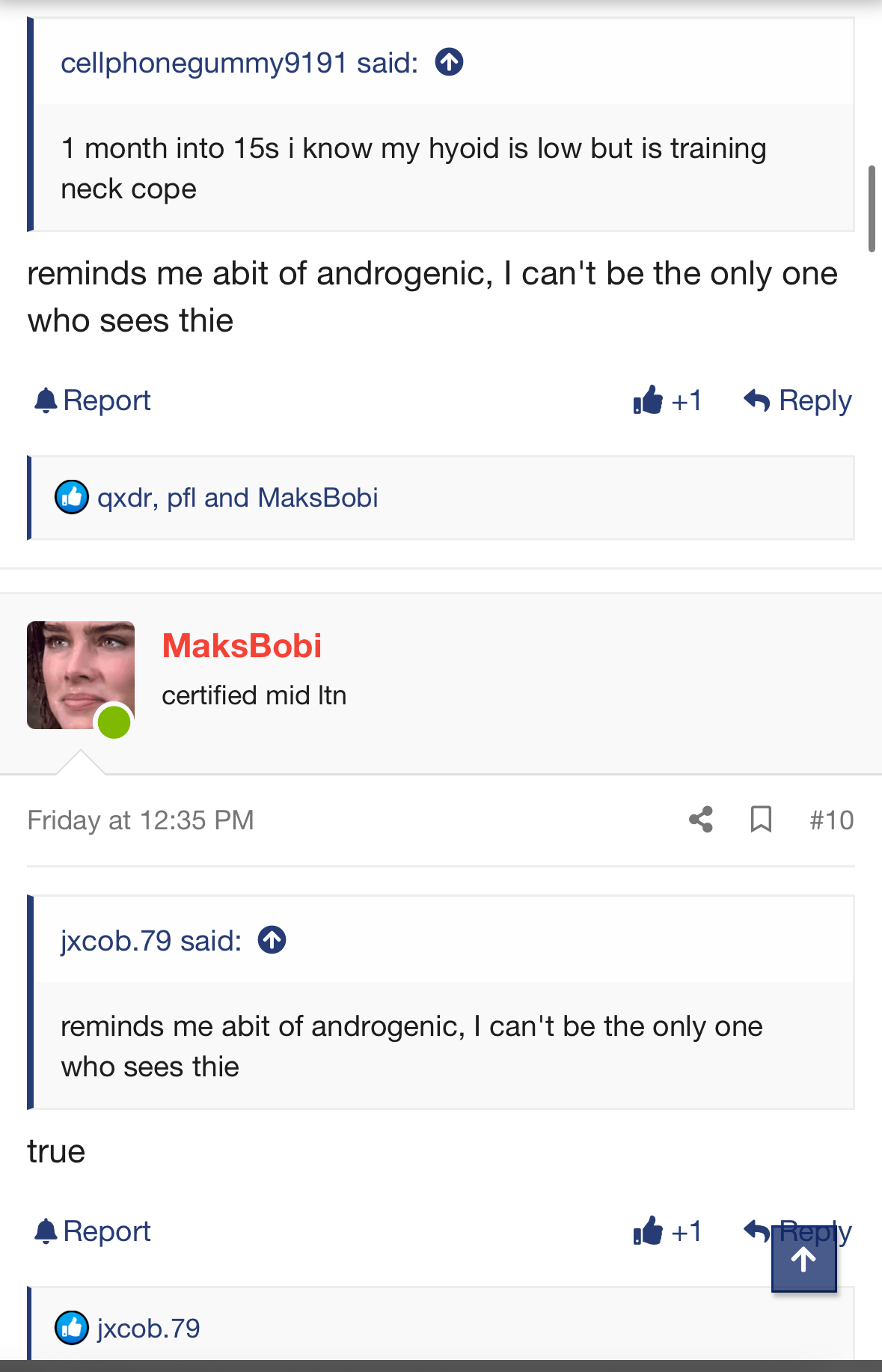Screen dimensions: 882x1372
Task: Open post number #10 permalink
Action: click(831, 820)
